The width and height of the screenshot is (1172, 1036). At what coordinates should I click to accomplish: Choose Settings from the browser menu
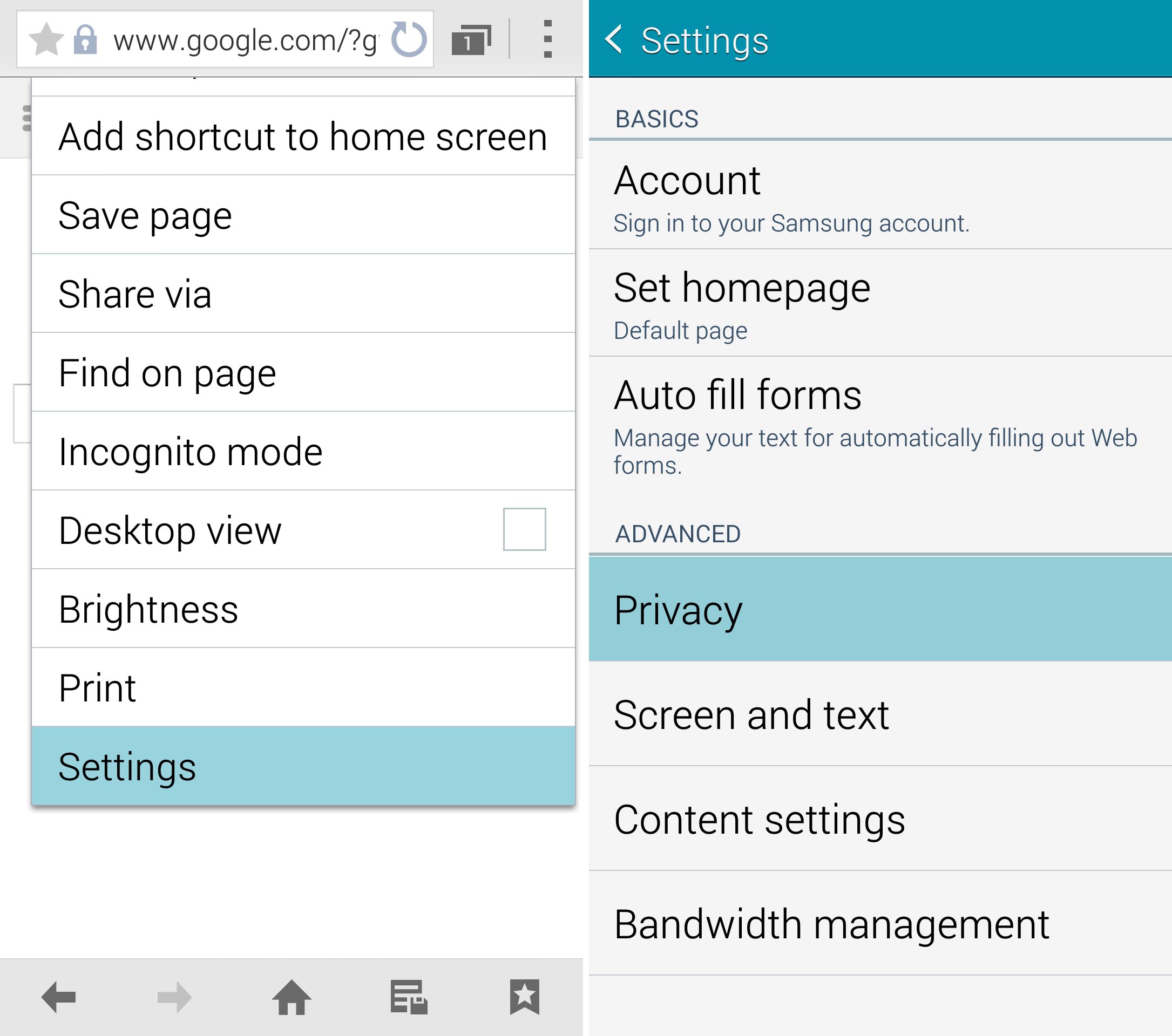pyautogui.click(x=303, y=766)
